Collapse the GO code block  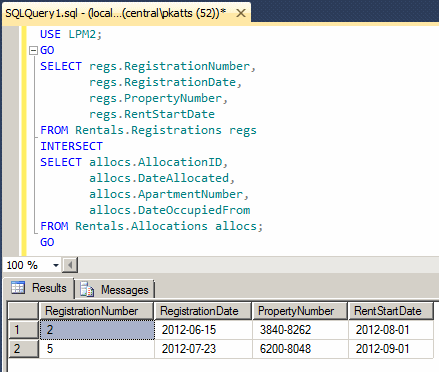pos(33,51)
